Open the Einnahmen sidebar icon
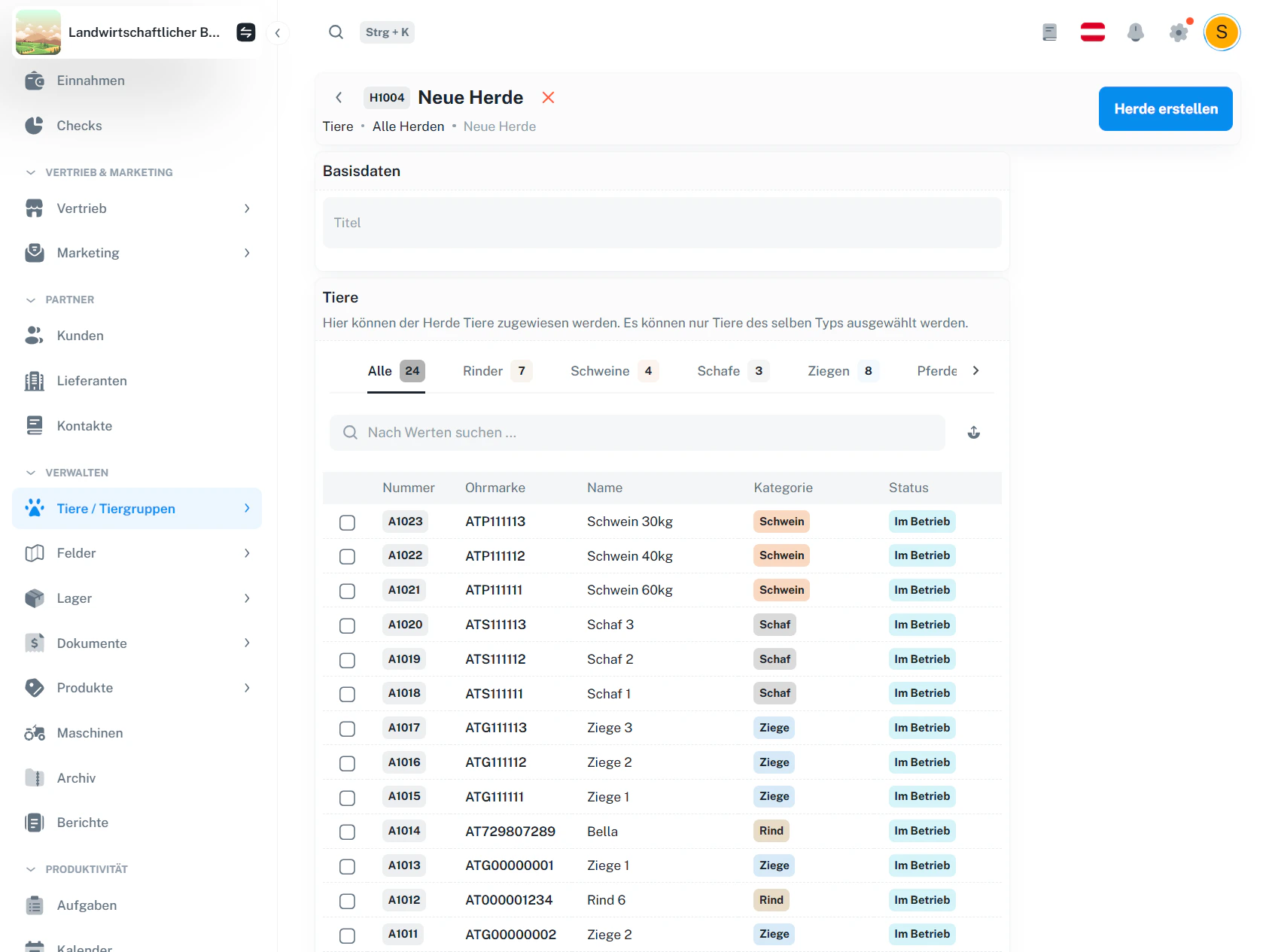The image size is (1269, 952). point(35,81)
